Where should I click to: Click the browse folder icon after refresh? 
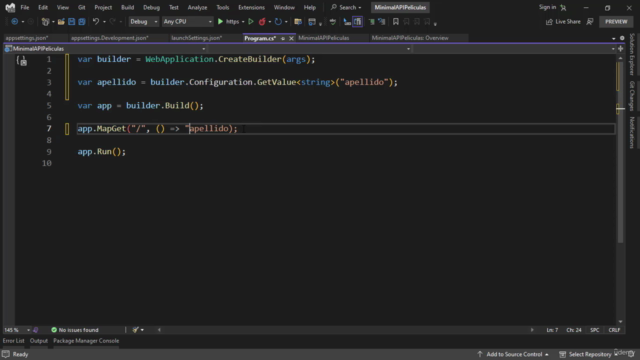298,22
